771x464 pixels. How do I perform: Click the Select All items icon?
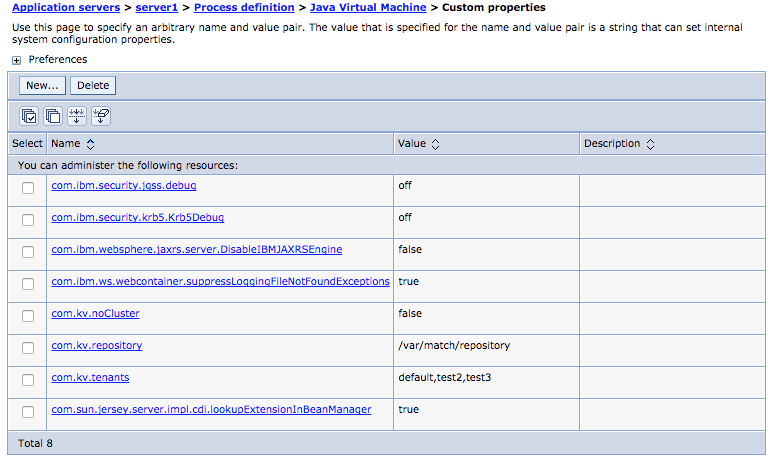29,115
